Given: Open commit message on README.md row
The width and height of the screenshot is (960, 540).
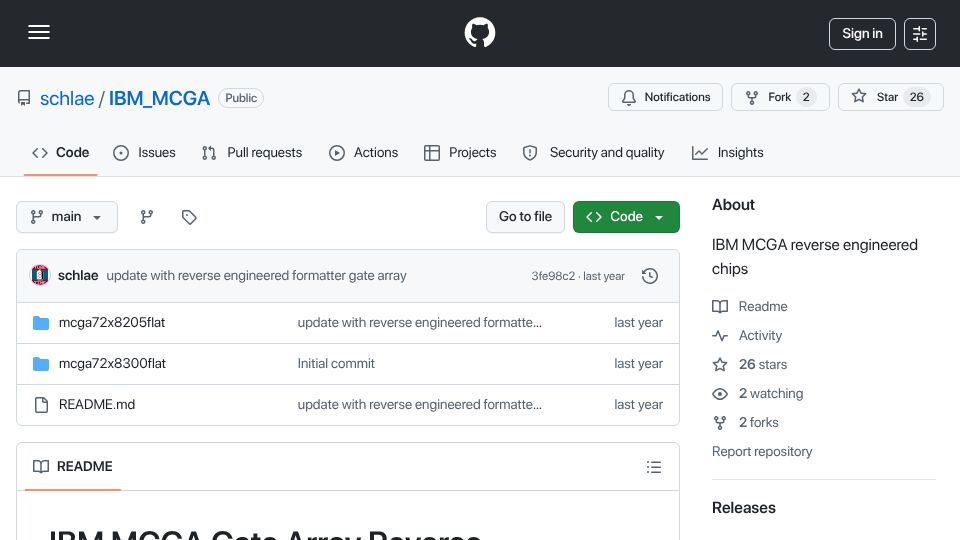Looking at the screenshot, I should (x=419, y=405).
